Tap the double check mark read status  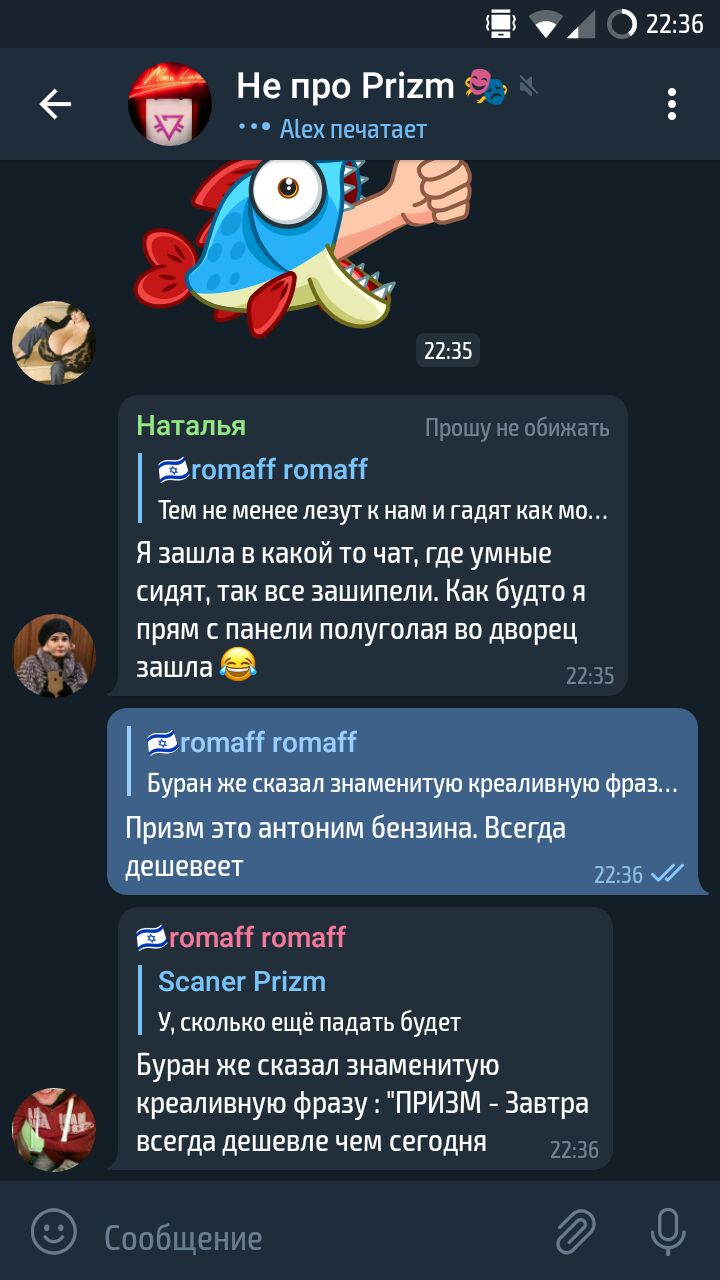click(667, 873)
